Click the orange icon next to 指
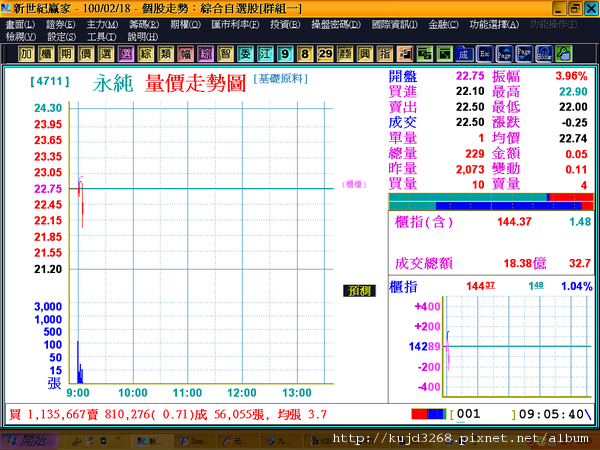This screenshot has width=600, height=450. pyautogui.click(x=404, y=54)
